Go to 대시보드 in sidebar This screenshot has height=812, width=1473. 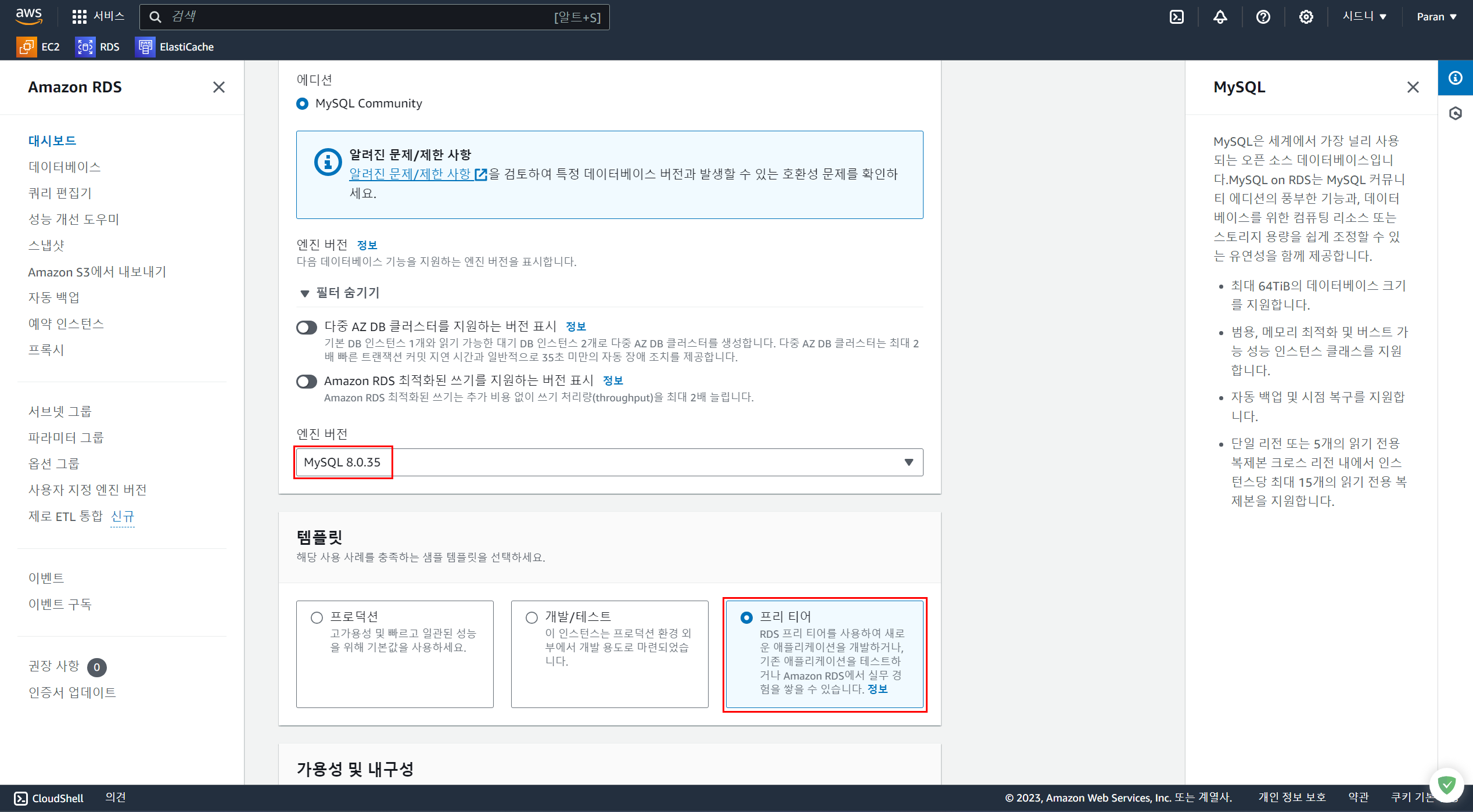[52, 141]
